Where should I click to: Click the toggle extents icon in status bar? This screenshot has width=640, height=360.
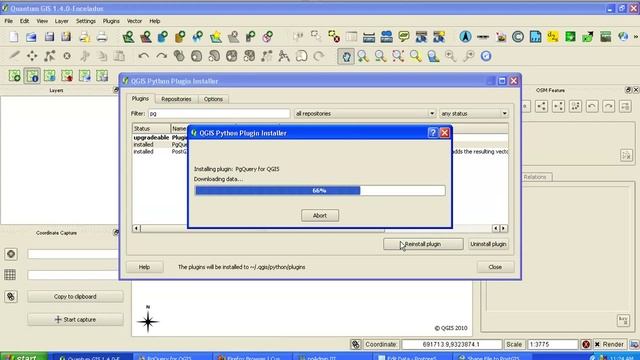click(x=356, y=344)
